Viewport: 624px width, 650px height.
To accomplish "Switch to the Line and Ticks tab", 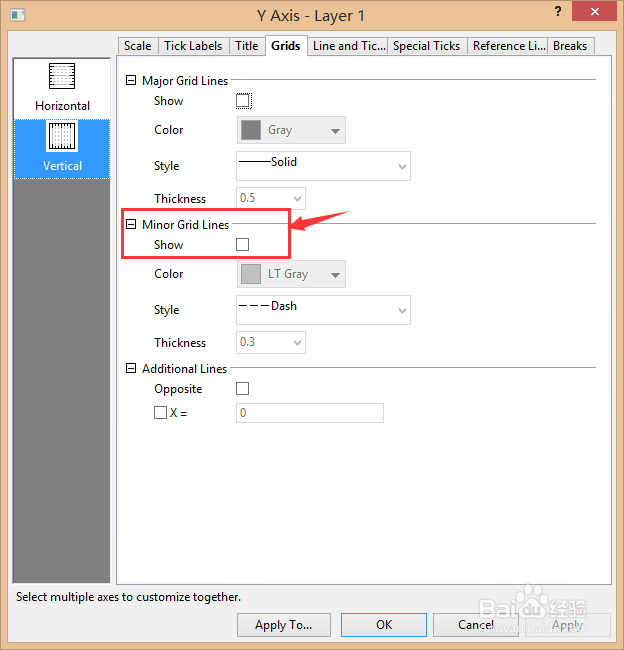I will (348, 46).
